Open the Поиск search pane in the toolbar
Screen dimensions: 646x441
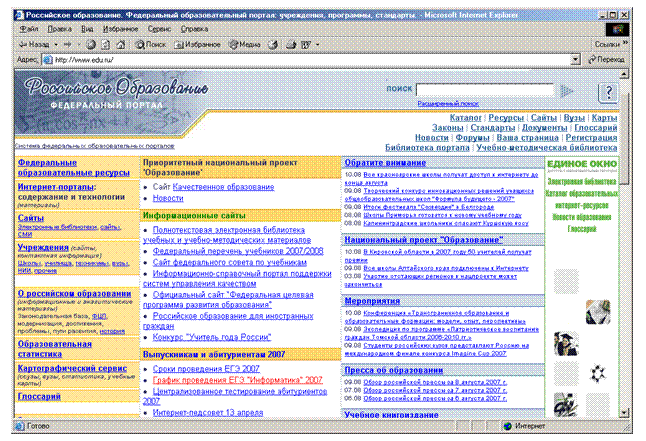coord(150,45)
